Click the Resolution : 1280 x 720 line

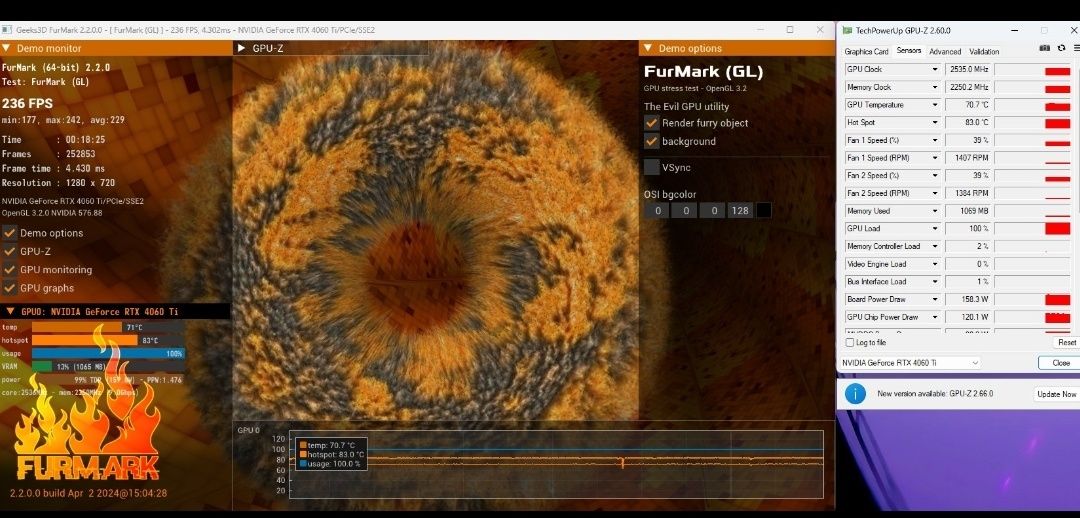(x=59, y=183)
